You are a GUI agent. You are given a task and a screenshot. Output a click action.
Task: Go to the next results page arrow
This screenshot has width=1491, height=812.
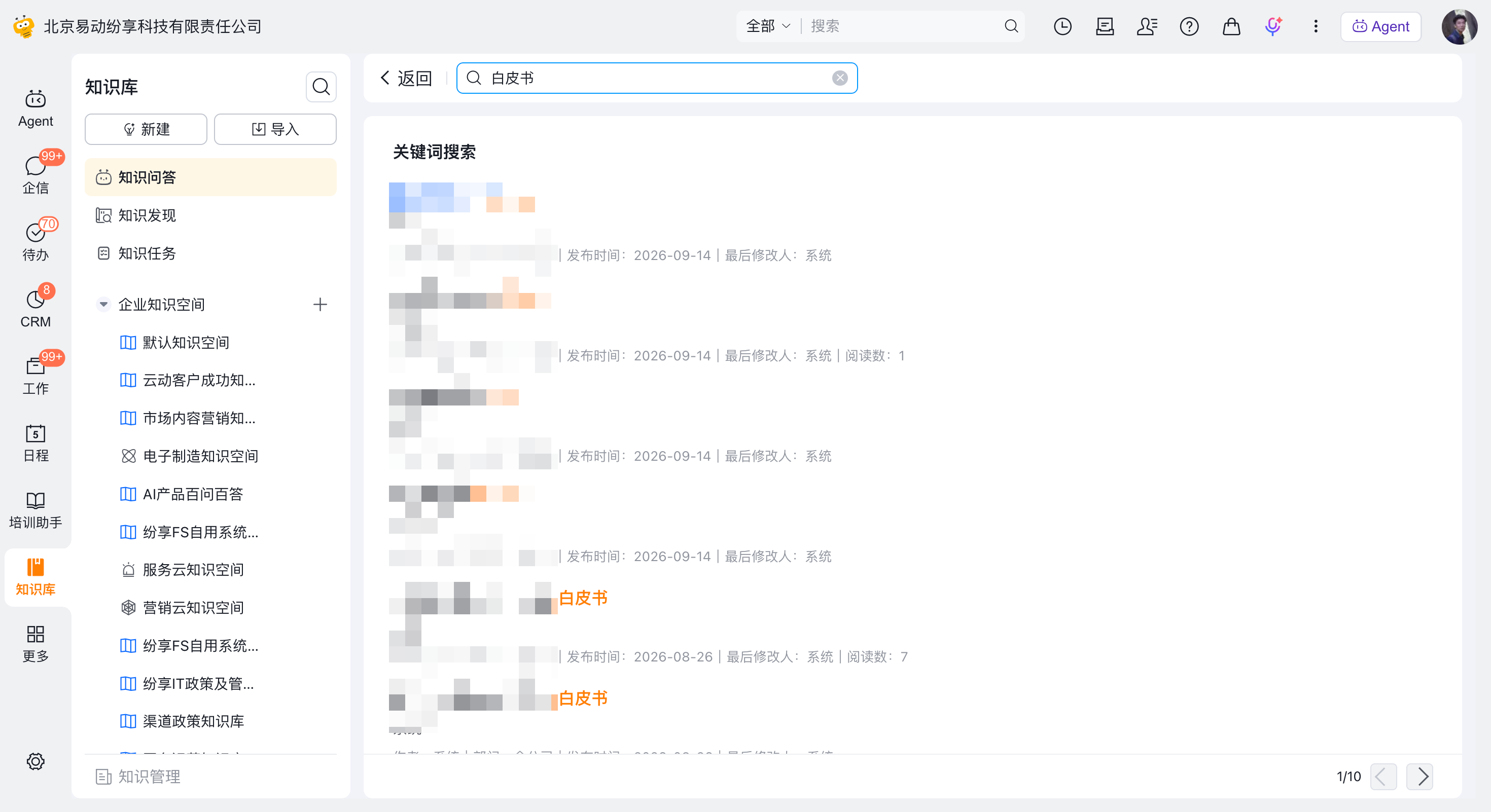pyautogui.click(x=1420, y=776)
